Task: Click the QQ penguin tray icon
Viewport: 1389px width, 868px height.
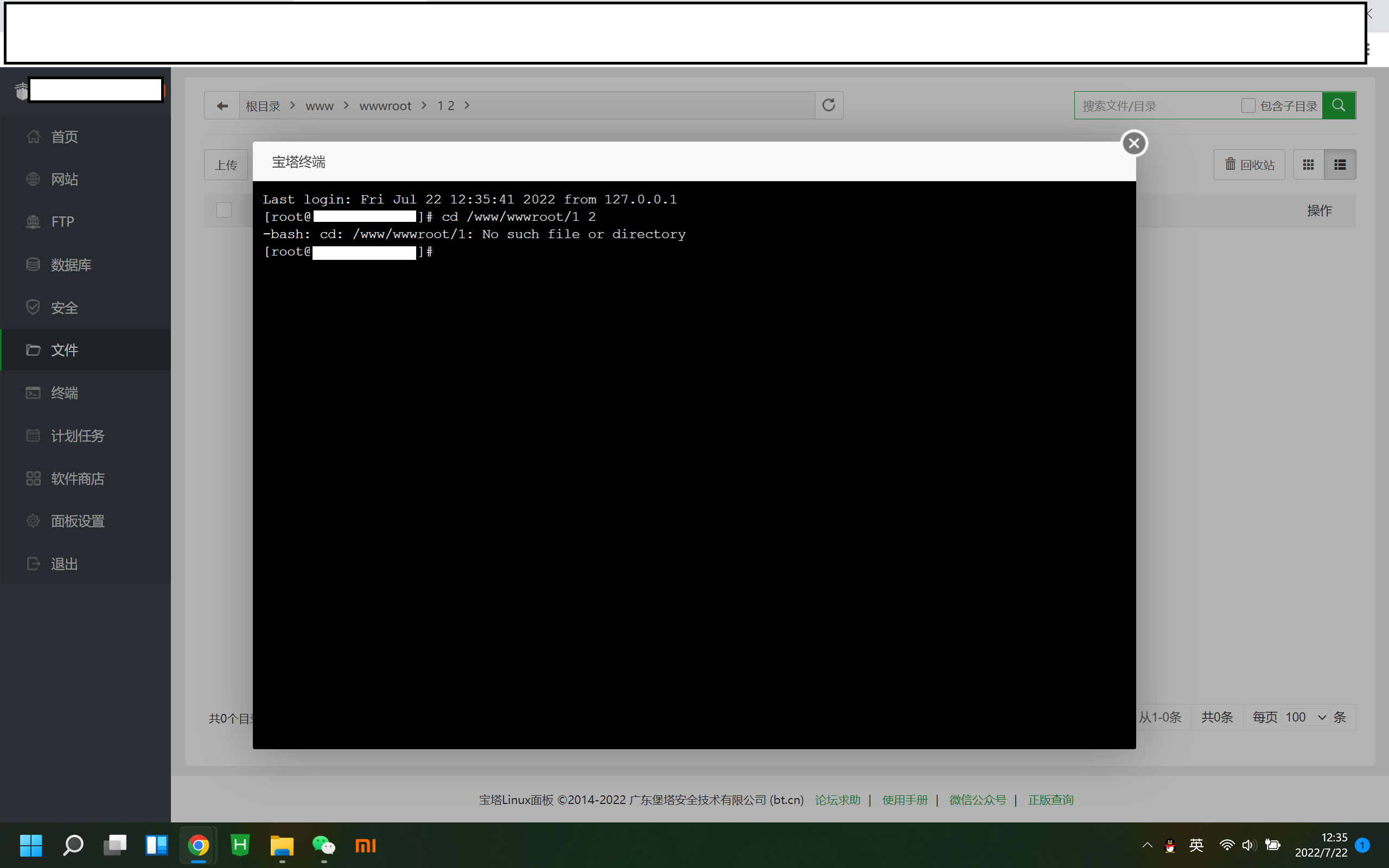Action: tap(1170, 846)
